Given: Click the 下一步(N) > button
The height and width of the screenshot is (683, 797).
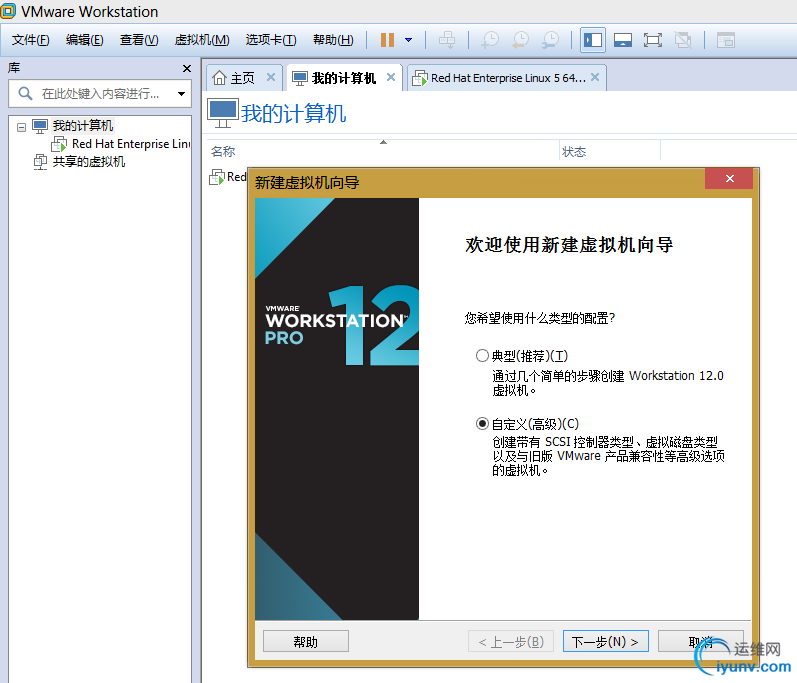Looking at the screenshot, I should pos(605,641).
